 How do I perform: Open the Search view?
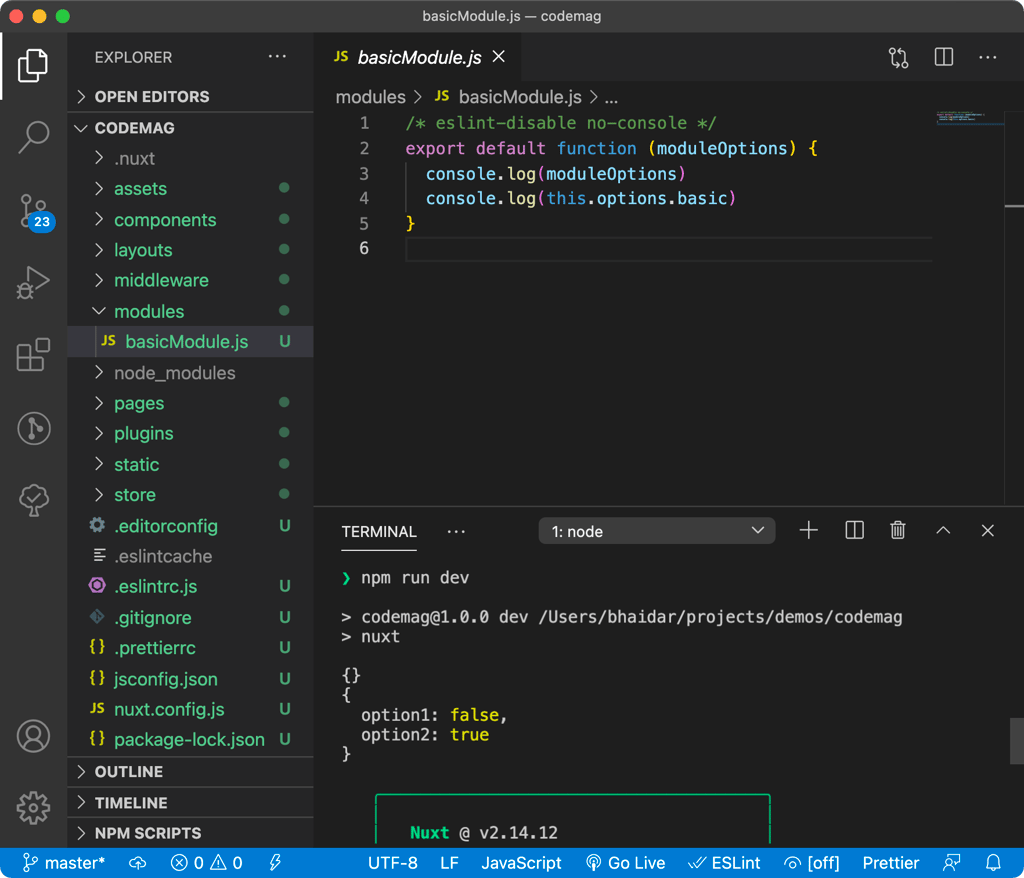(x=33, y=137)
